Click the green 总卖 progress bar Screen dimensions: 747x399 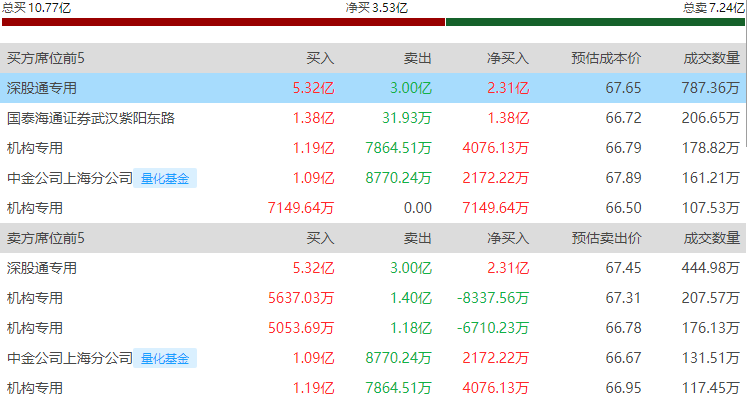tap(595, 22)
